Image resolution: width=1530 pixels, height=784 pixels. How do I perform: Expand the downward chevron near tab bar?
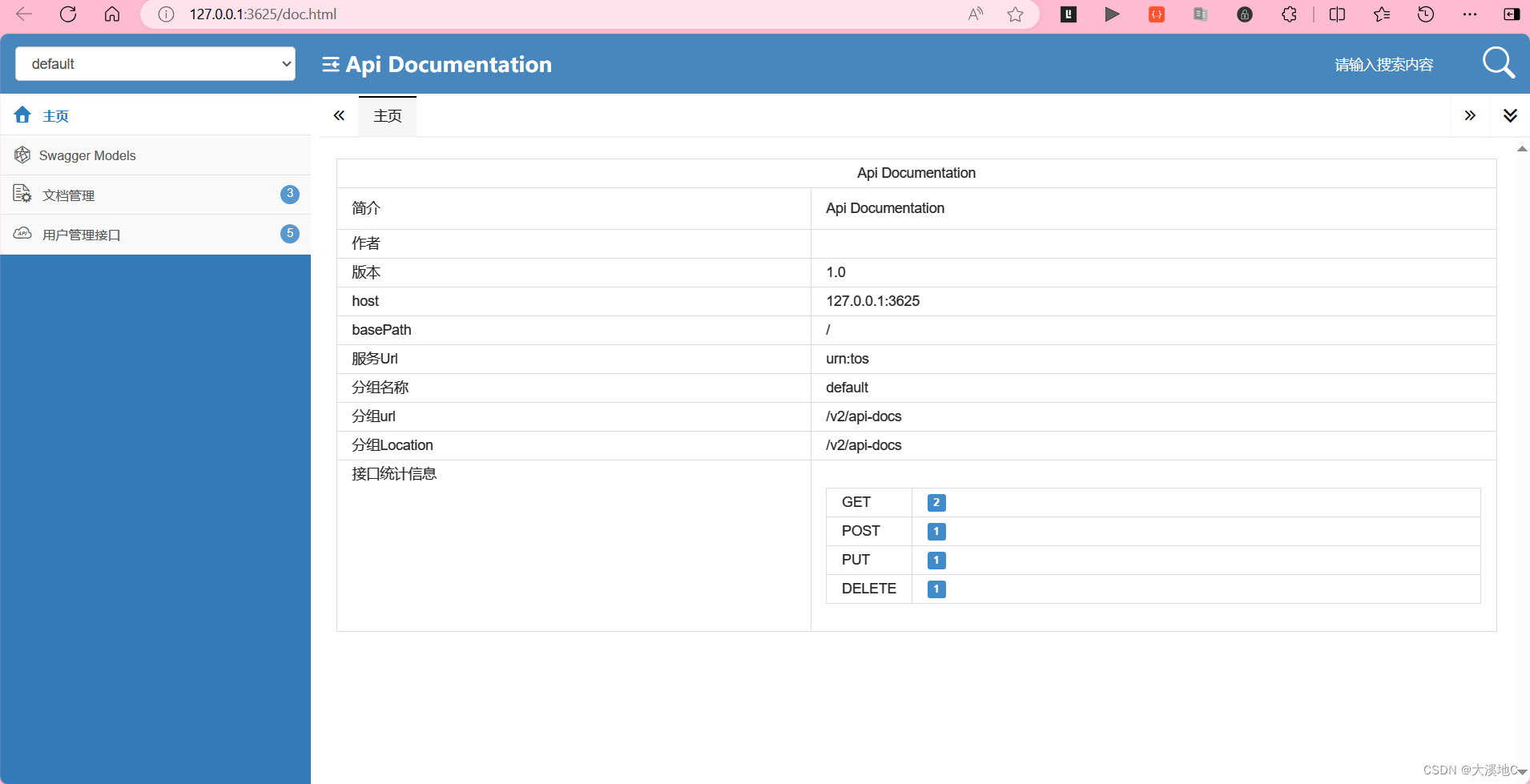click(1511, 115)
